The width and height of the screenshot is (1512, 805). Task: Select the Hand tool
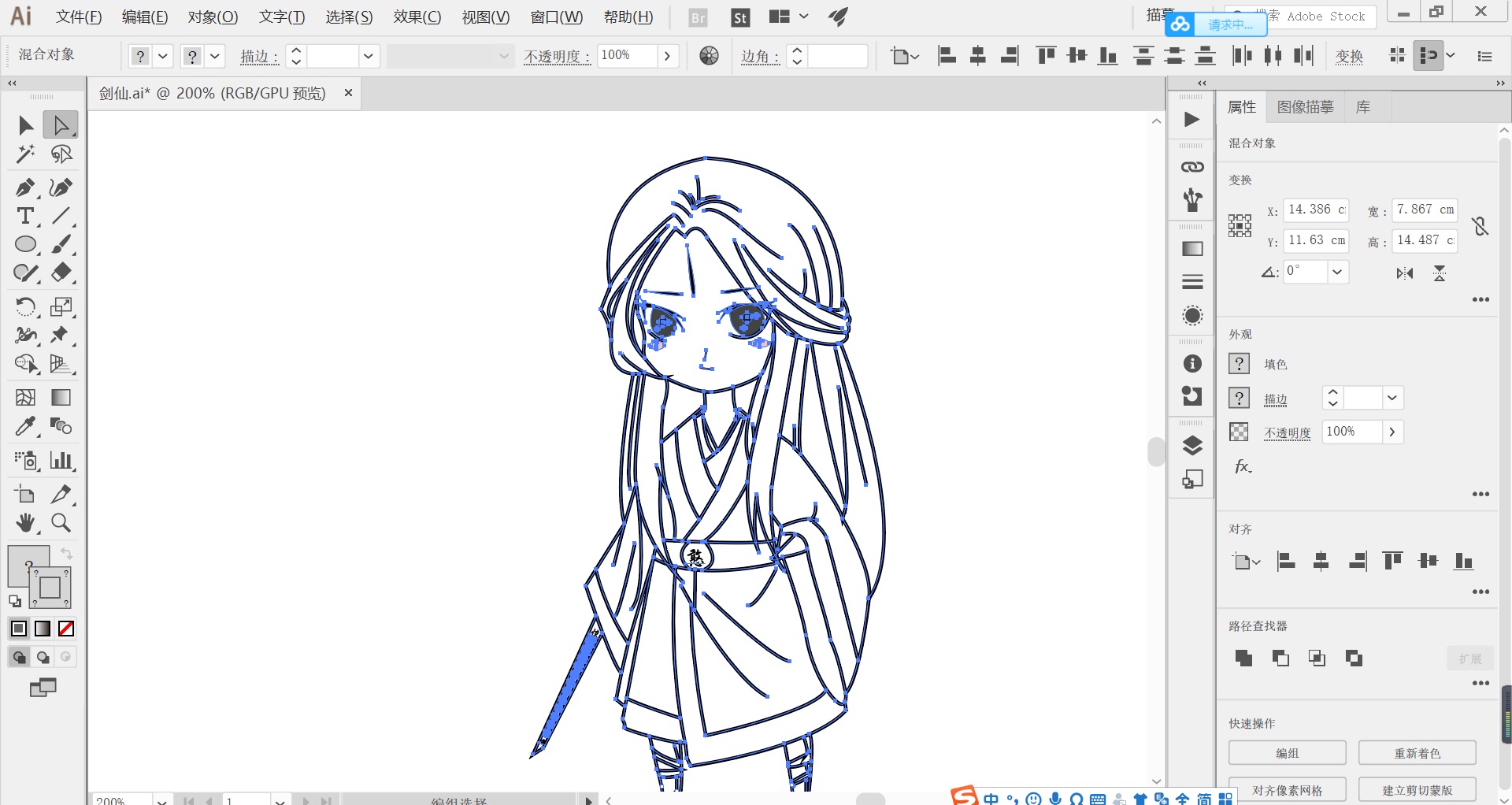(x=25, y=522)
